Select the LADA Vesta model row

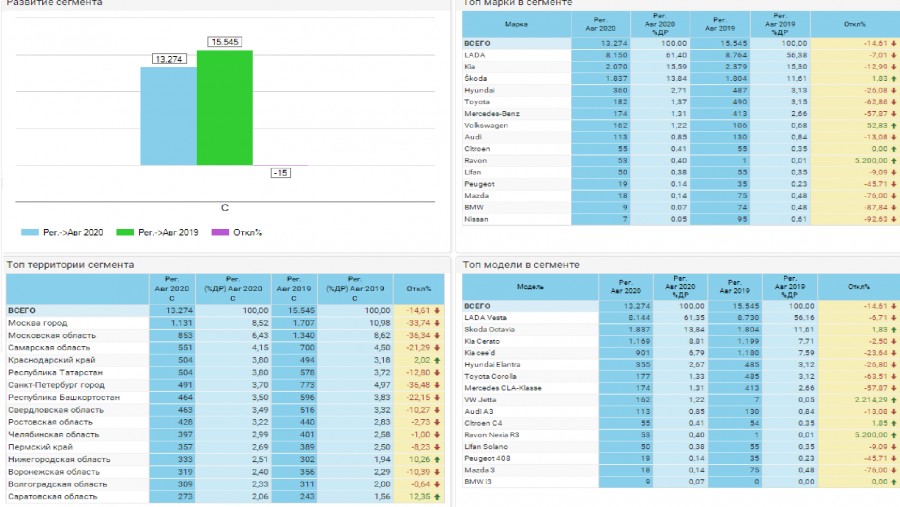point(681,318)
